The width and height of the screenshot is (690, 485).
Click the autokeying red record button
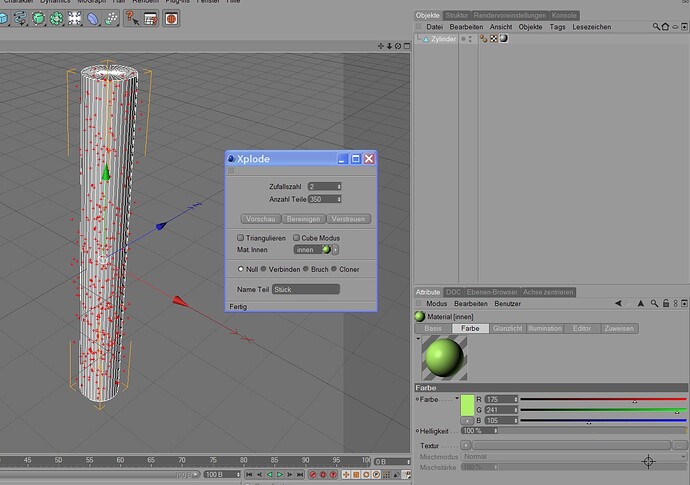coord(323,474)
